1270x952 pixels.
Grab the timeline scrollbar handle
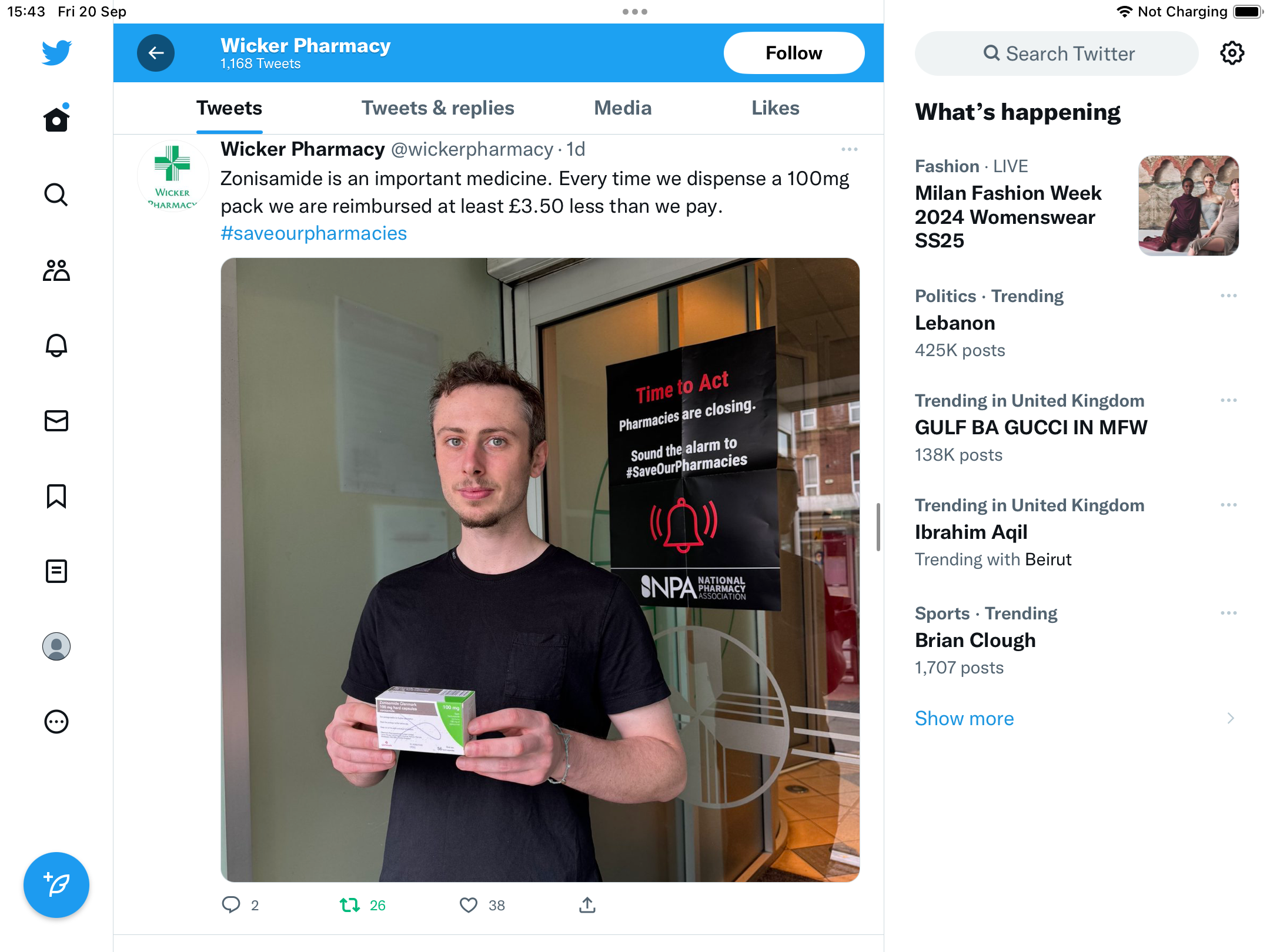pos(878,527)
